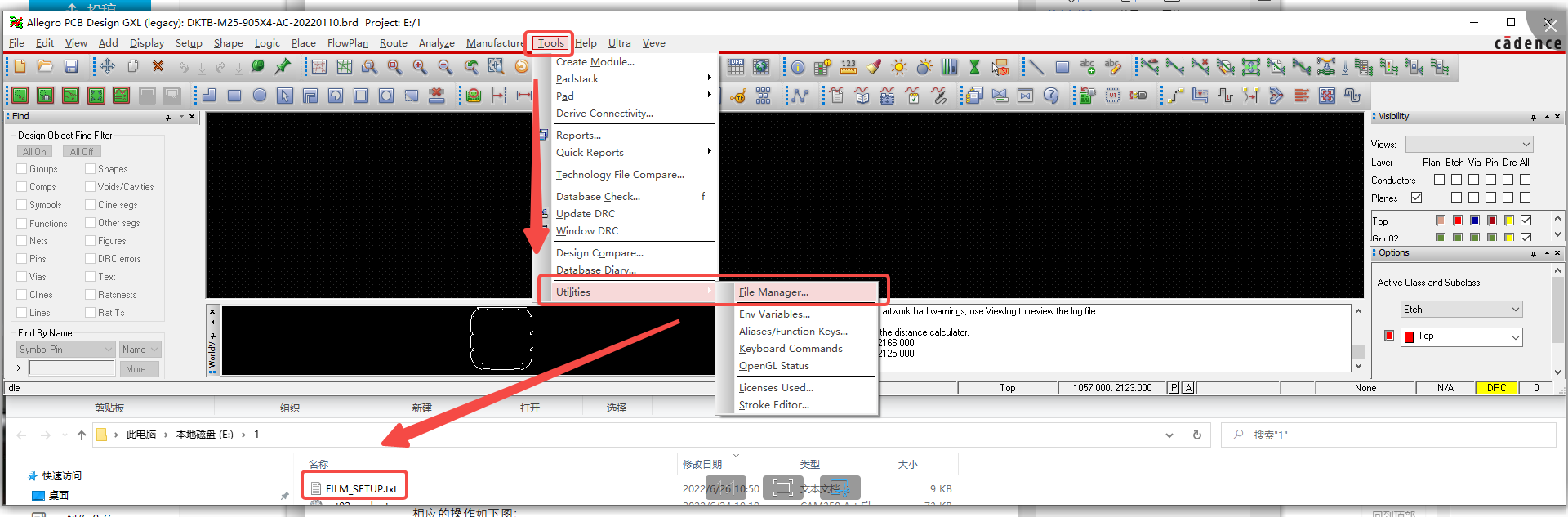Click the red swatch beside Top subclass
This screenshot has height=517, width=1568.
(x=1389, y=336)
